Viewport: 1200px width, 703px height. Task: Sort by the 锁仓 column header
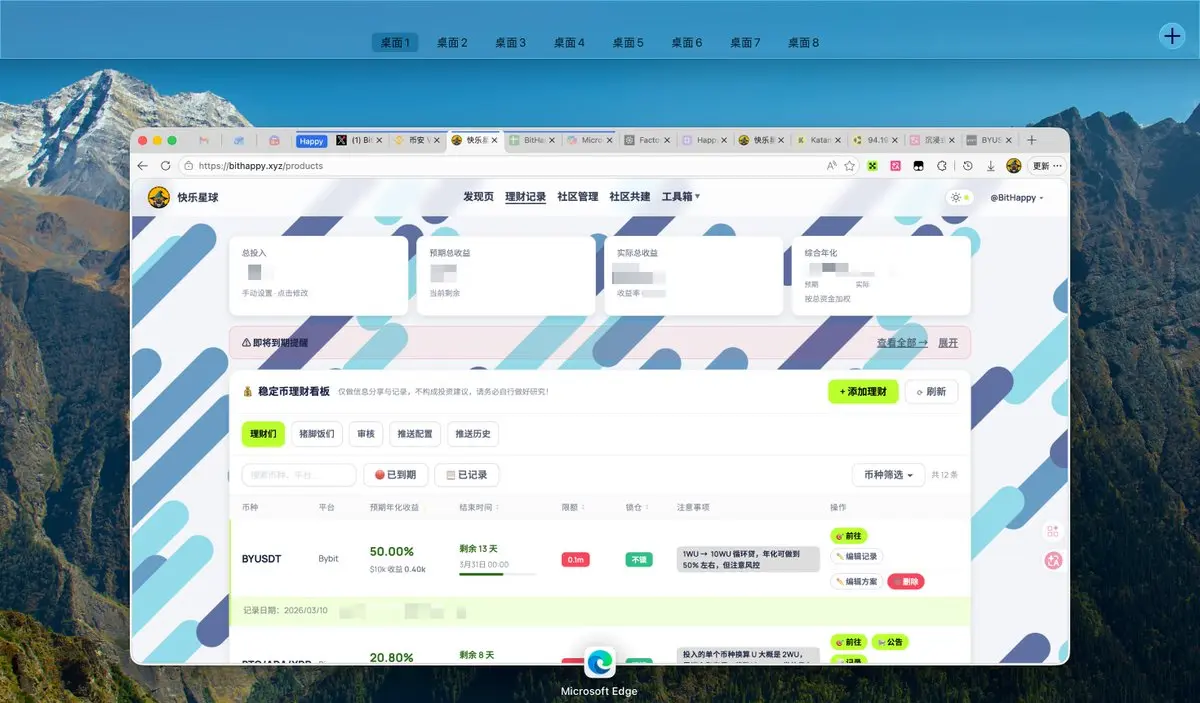(x=635, y=507)
